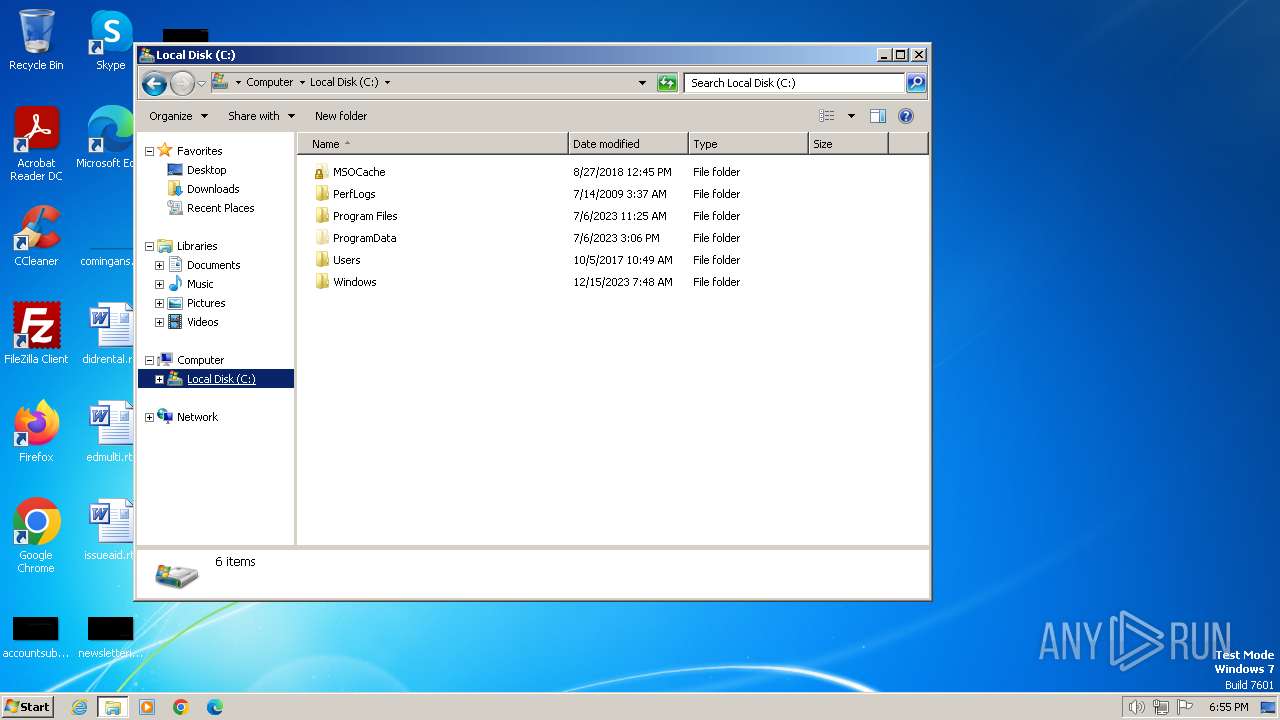Screen dimensions: 1280x720
Task: Click Internet Explorer taskbar icon
Action: click(x=79, y=707)
